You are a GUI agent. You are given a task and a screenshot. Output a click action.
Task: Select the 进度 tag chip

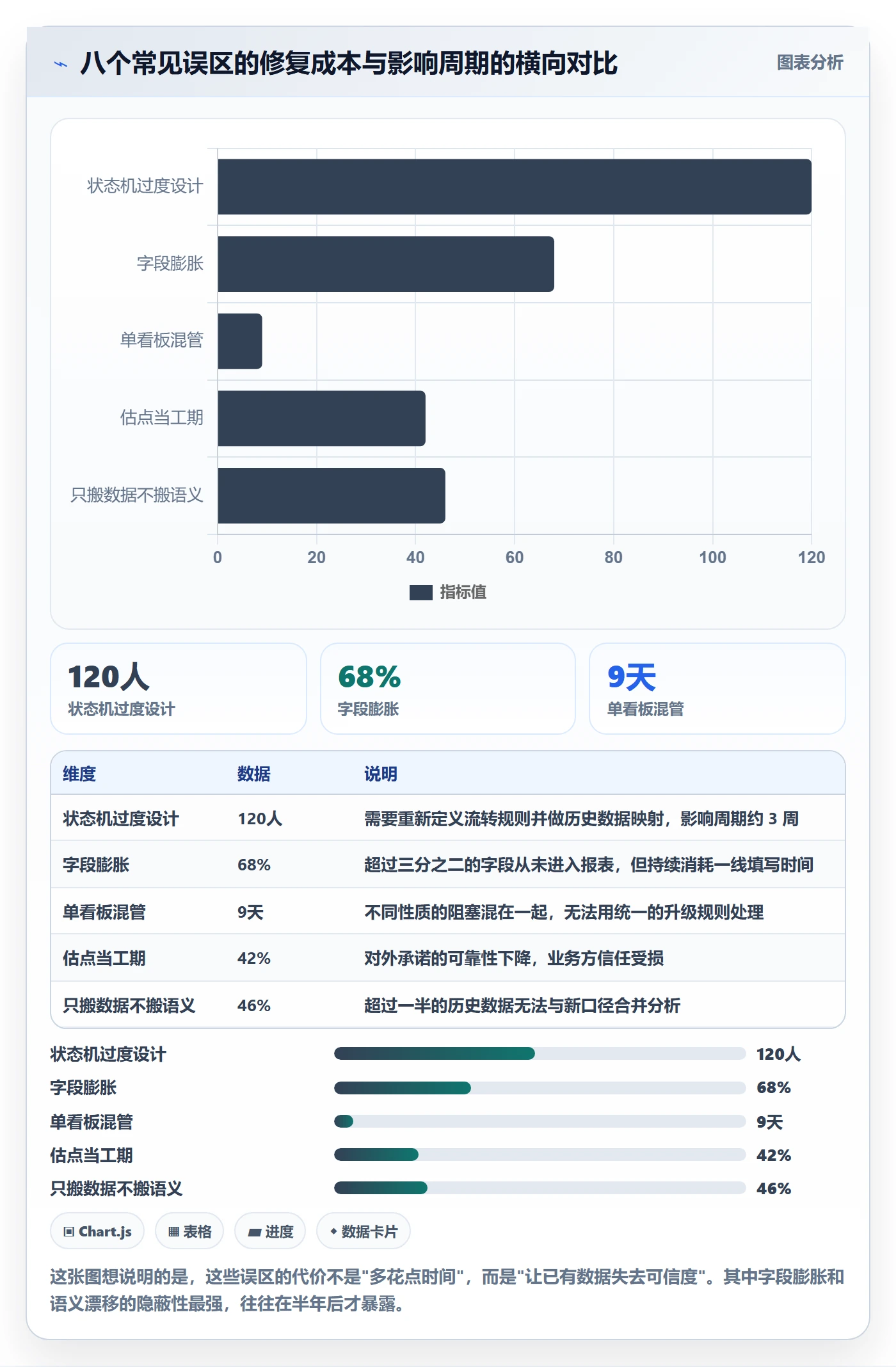pyautogui.click(x=270, y=1231)
